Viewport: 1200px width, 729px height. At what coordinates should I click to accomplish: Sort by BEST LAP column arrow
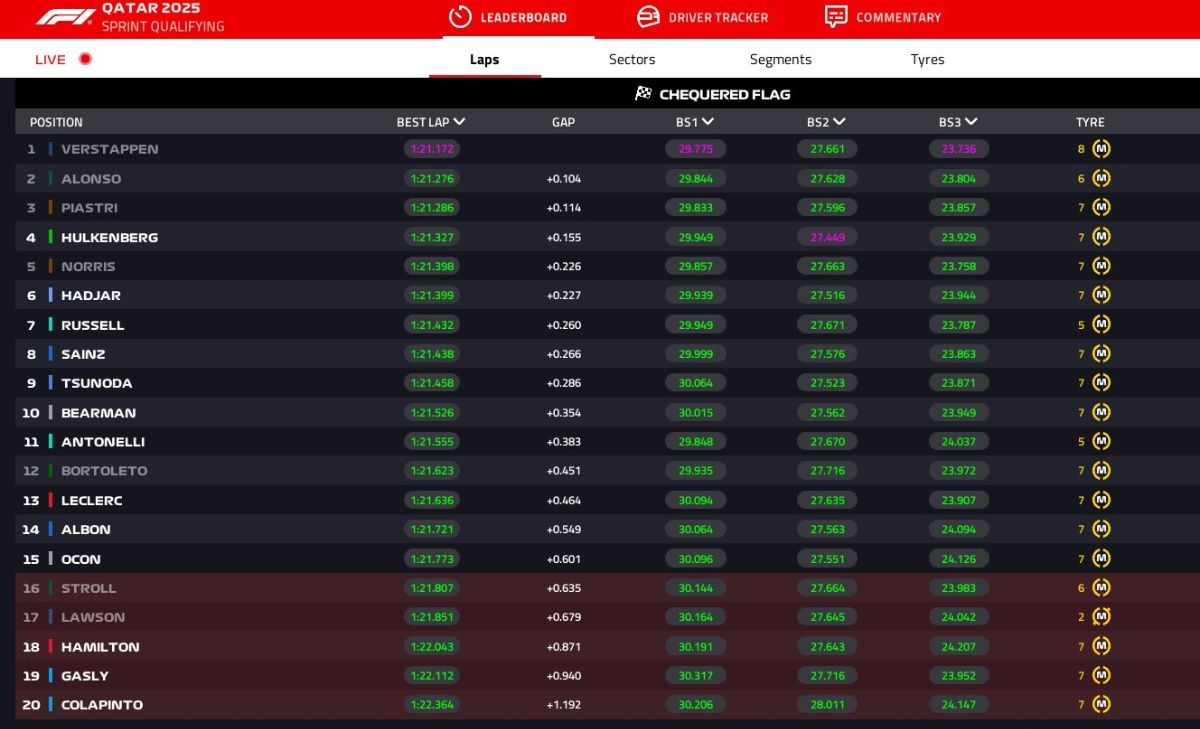click(x=459, y=122)
